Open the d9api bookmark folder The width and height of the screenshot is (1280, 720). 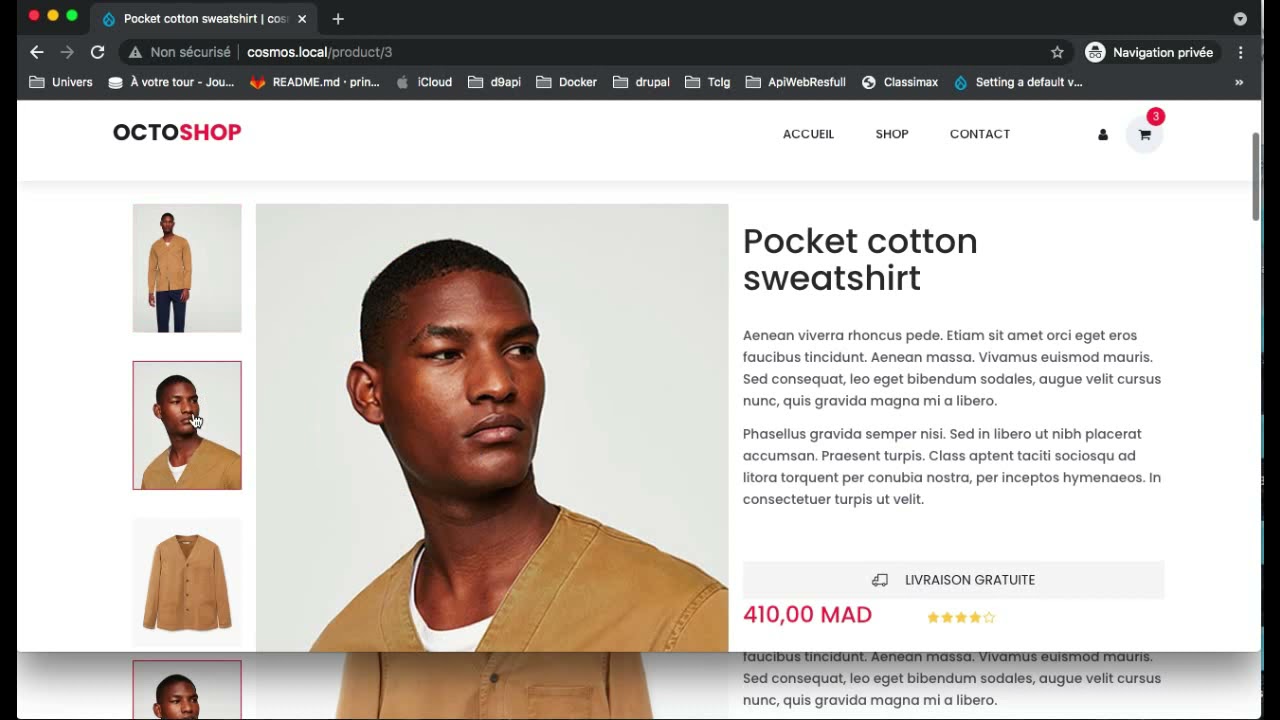coord(495,82)
